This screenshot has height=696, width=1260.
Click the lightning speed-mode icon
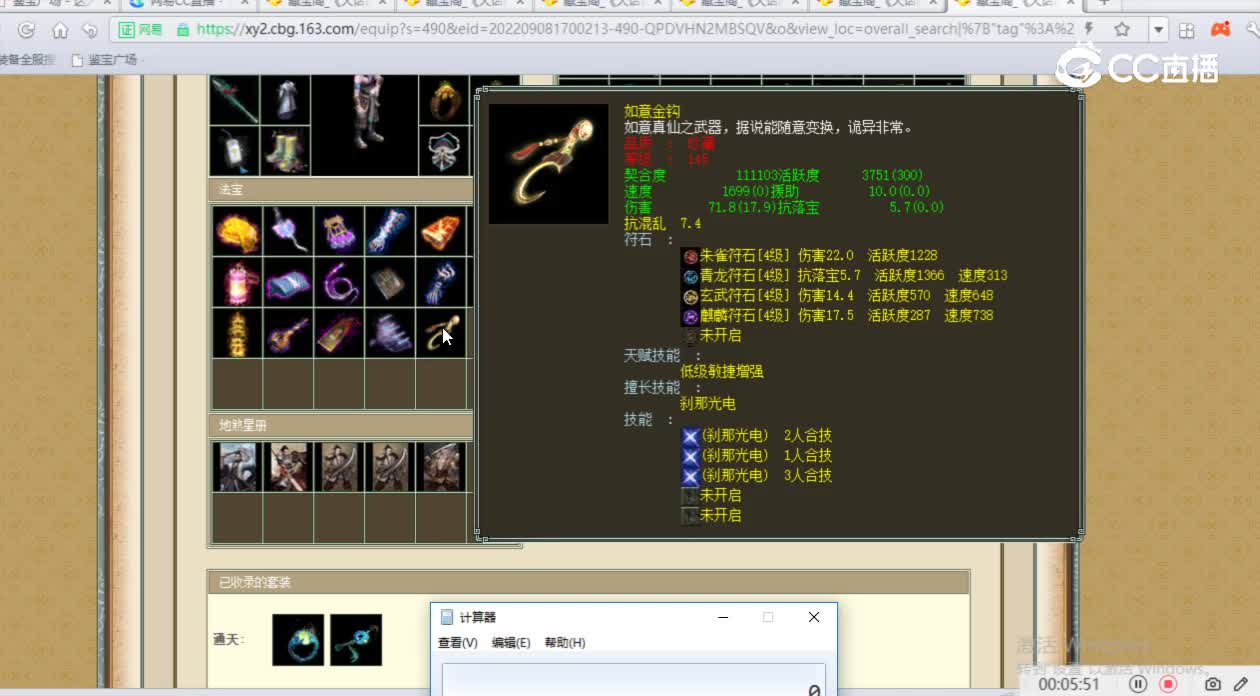click(1089, 29)
